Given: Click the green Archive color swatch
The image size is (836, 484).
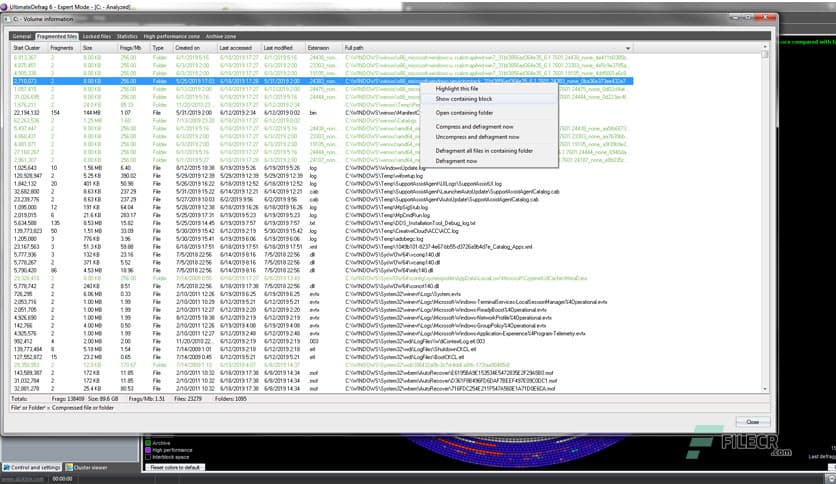Looking at the screenshot, I should (x=148, y=443).
